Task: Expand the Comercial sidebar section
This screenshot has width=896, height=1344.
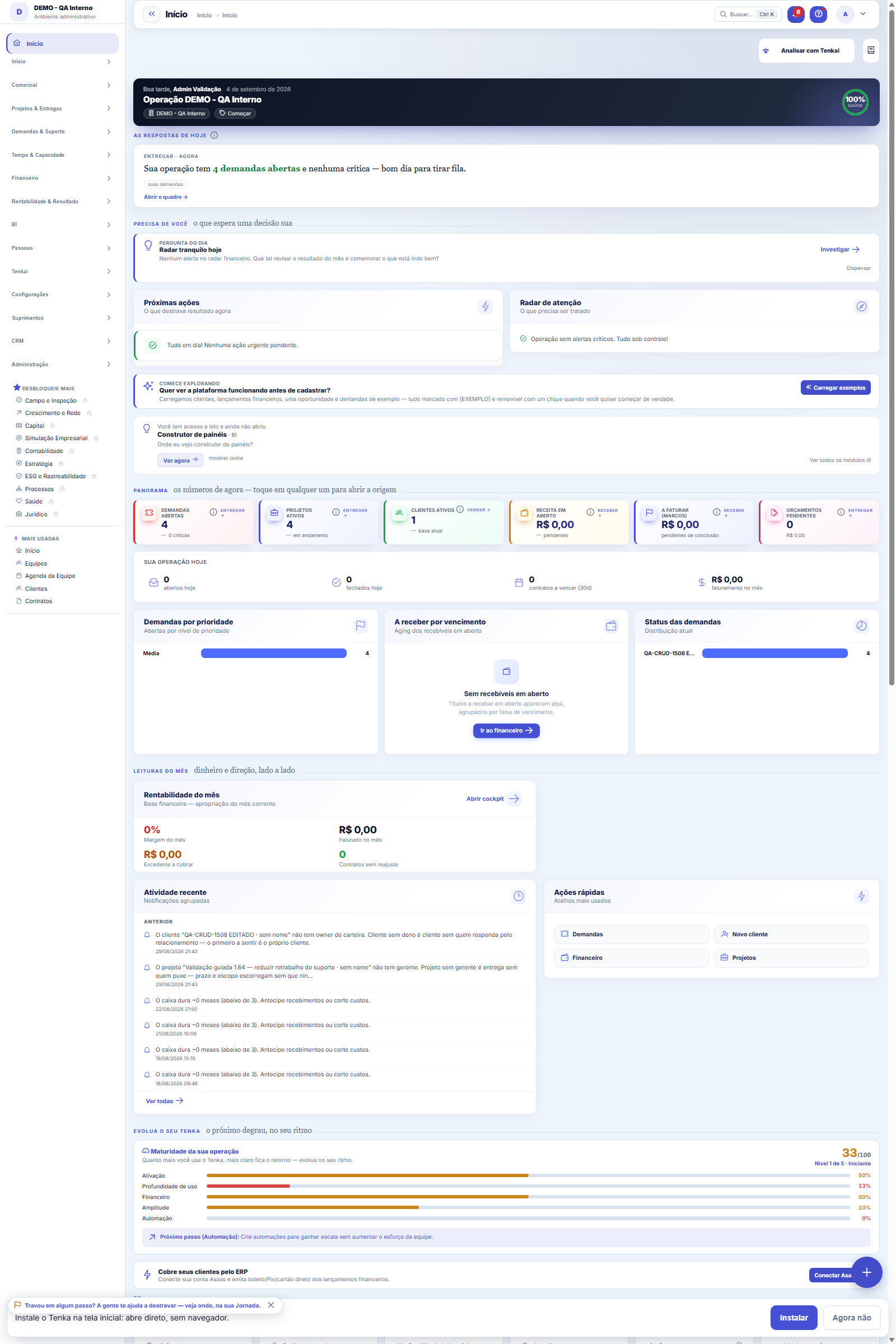Action: coord(61,85)
